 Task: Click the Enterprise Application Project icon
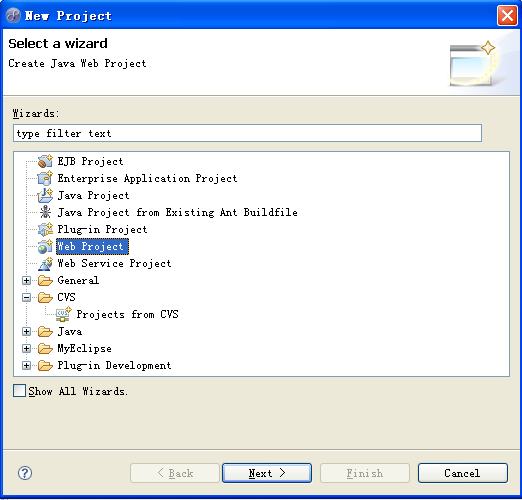(45, 178)
